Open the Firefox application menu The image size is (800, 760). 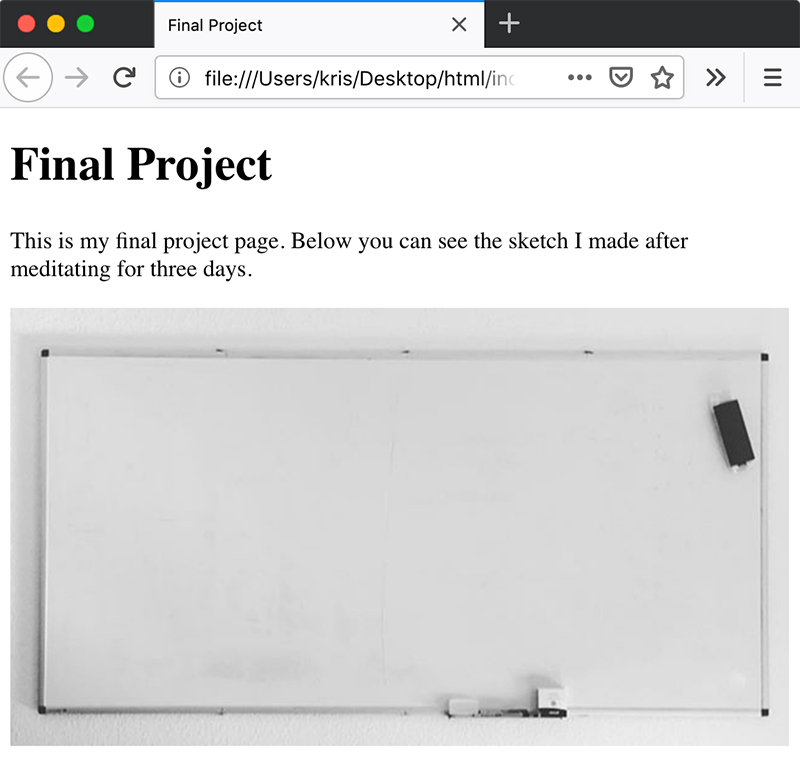coord(772,77)
